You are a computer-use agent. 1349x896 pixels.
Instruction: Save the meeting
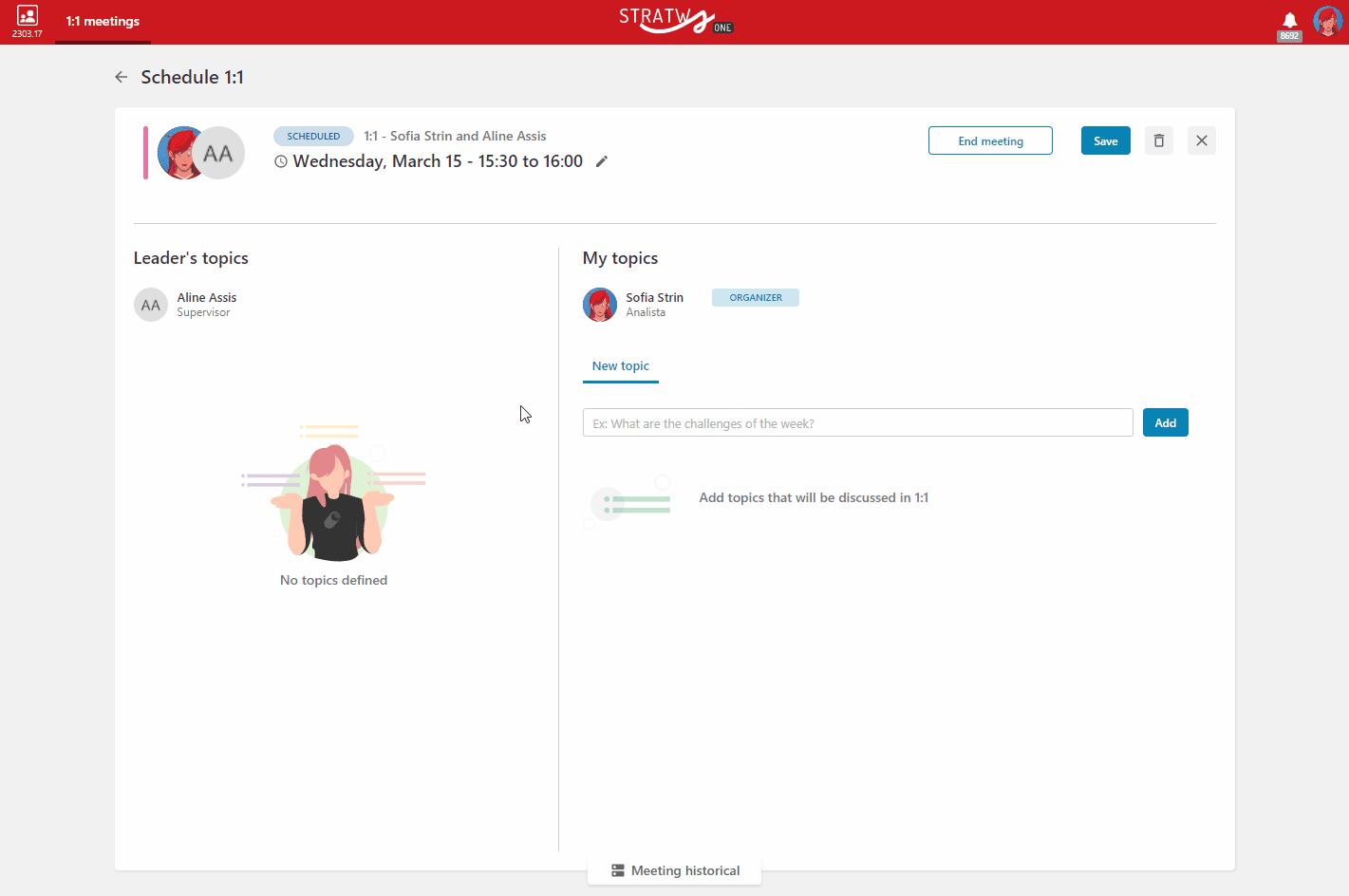1105,140
